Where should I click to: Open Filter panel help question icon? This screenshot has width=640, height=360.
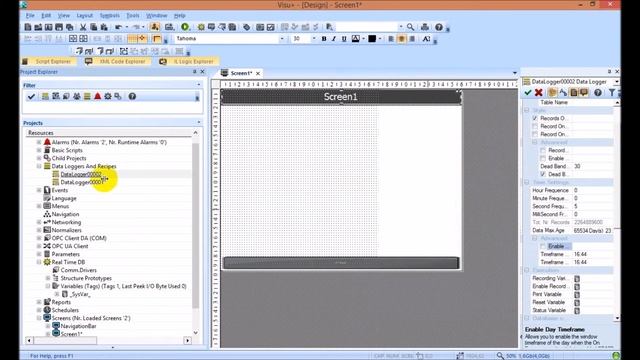tap(132, 96)
